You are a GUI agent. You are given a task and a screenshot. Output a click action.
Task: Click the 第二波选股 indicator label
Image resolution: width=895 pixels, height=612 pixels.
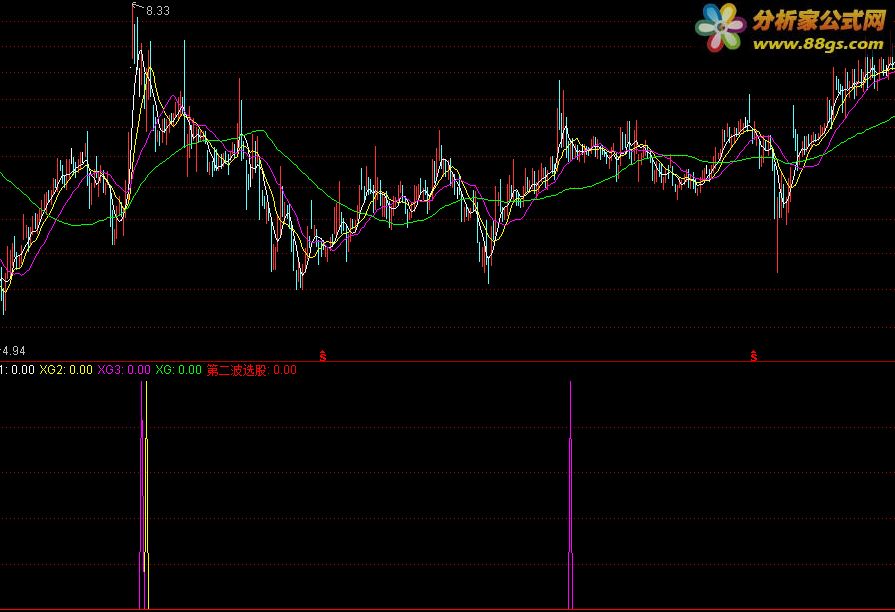[252, 370]
